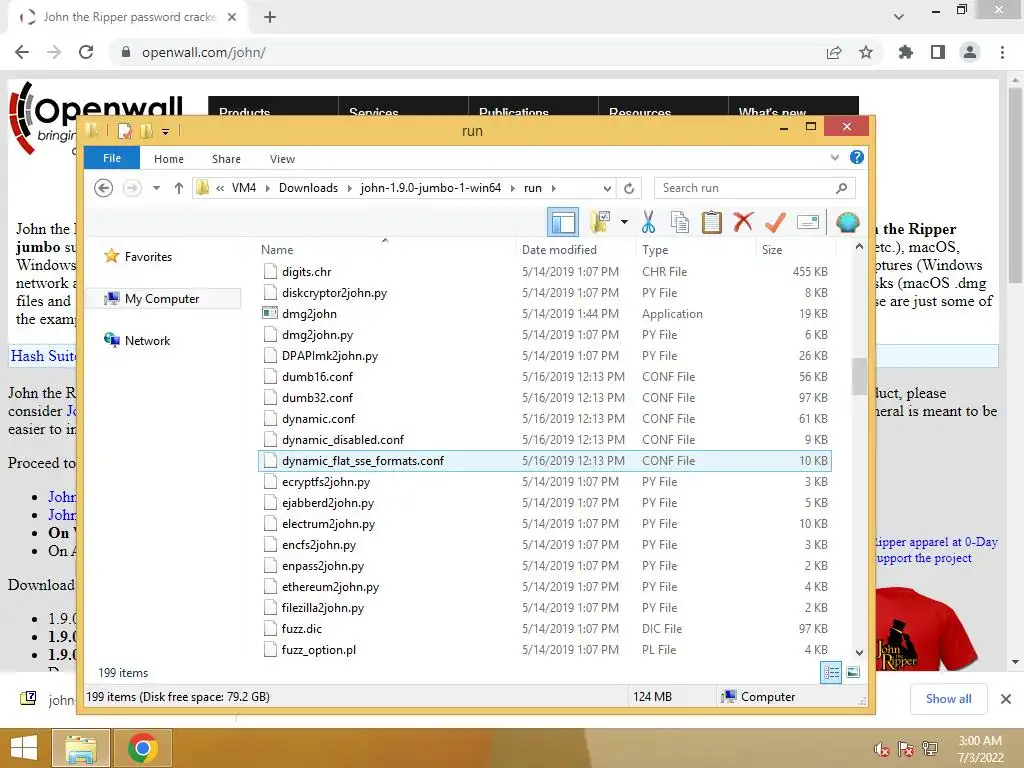Open Windows Start button

tap(24, 748)
